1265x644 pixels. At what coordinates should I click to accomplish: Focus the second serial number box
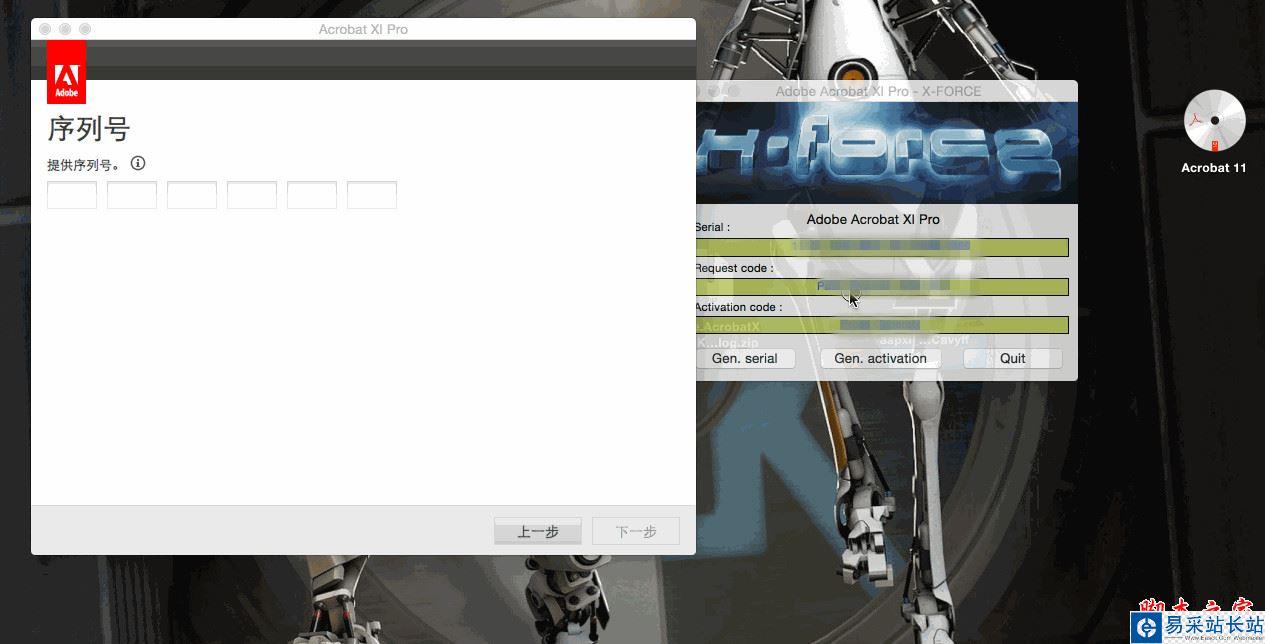pos(132,195)
